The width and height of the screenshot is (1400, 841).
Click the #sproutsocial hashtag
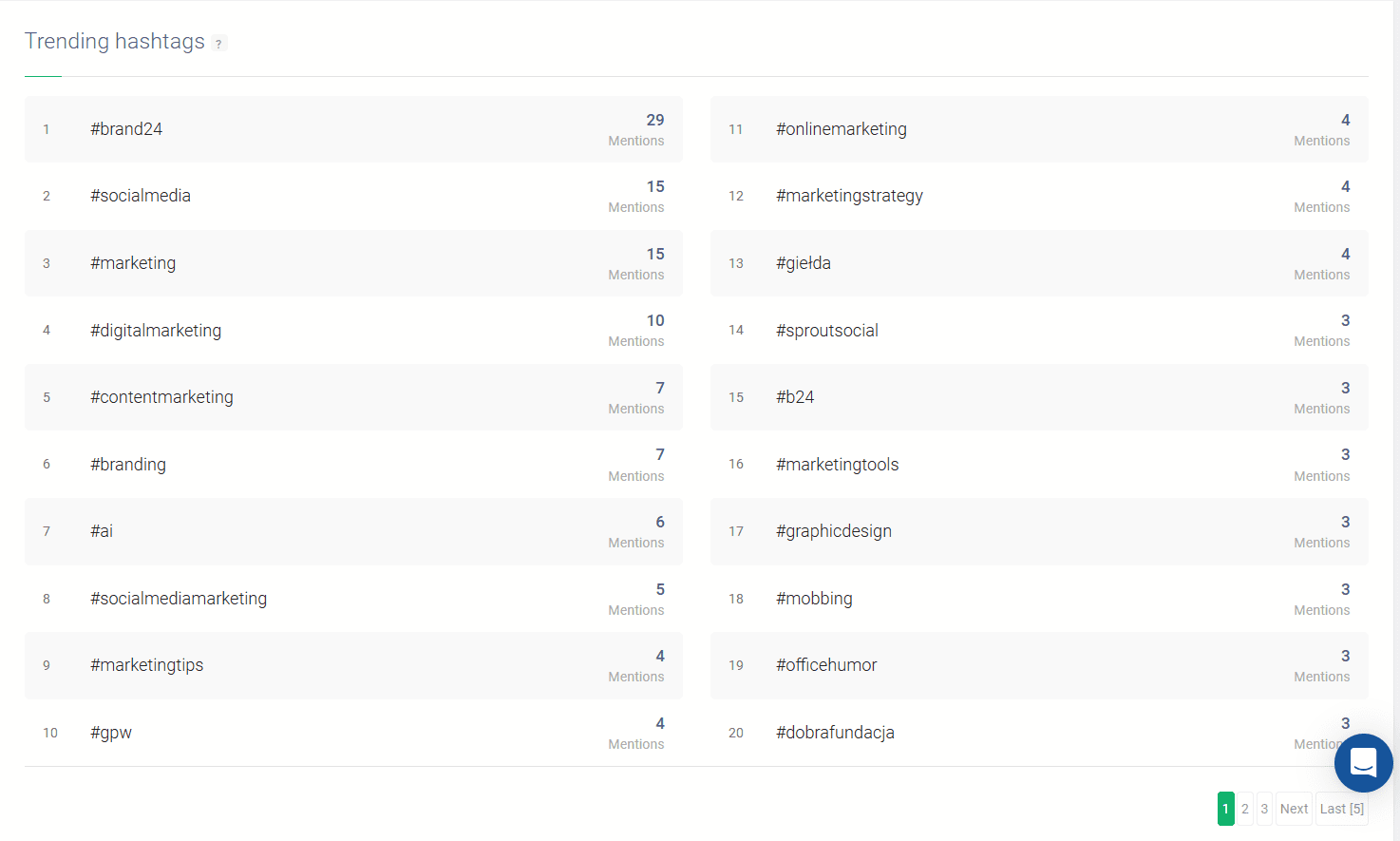click(827, 331)
